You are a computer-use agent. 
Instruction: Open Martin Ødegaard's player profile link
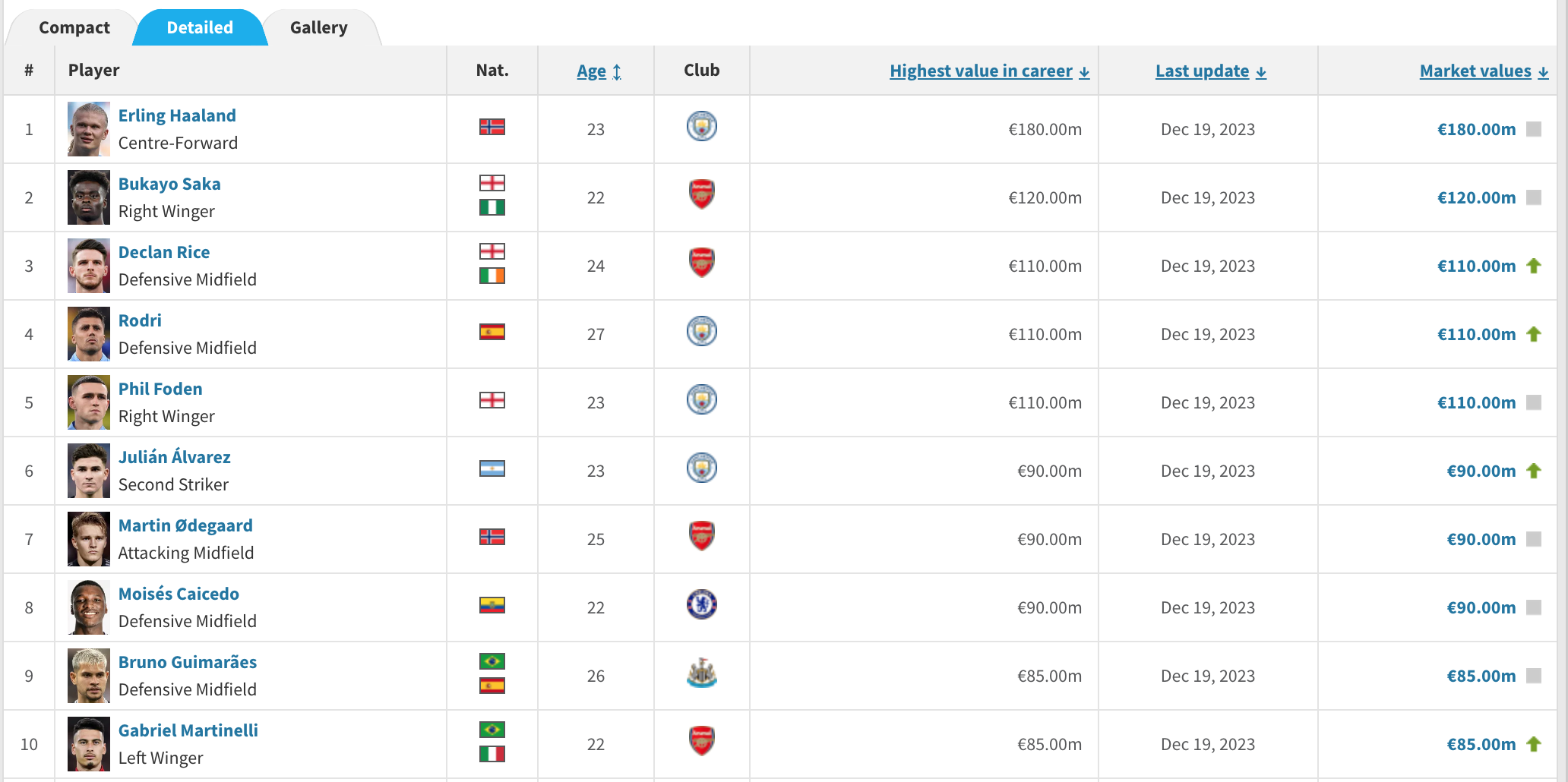click(185, 525)
